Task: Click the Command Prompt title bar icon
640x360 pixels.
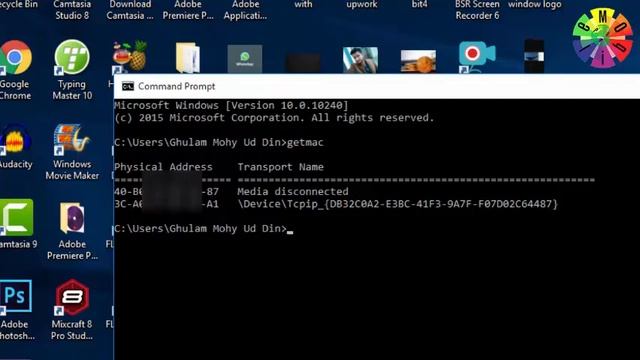Action: (x=128, y=86)
